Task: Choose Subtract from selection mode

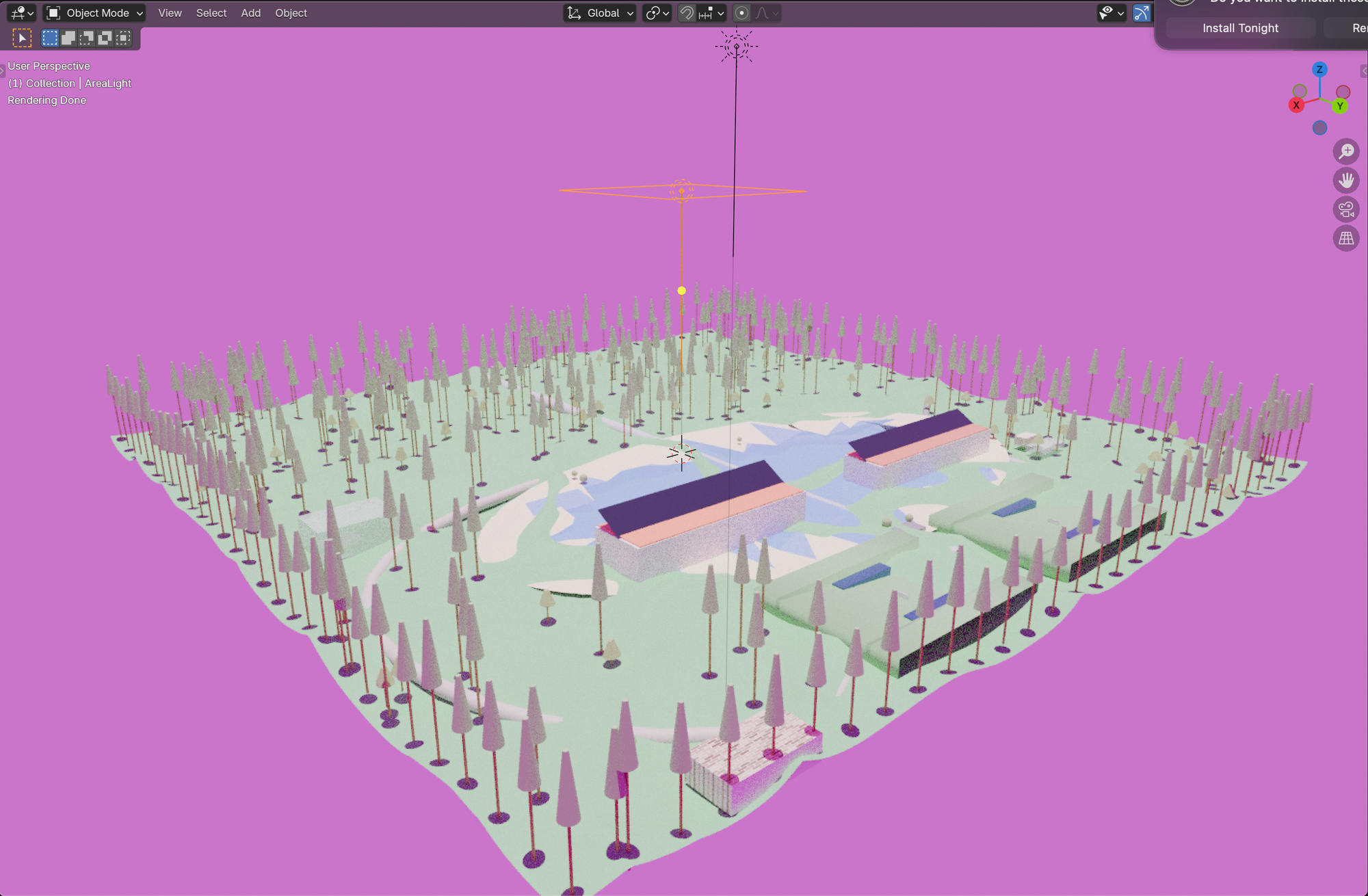Action: [86, 38]
